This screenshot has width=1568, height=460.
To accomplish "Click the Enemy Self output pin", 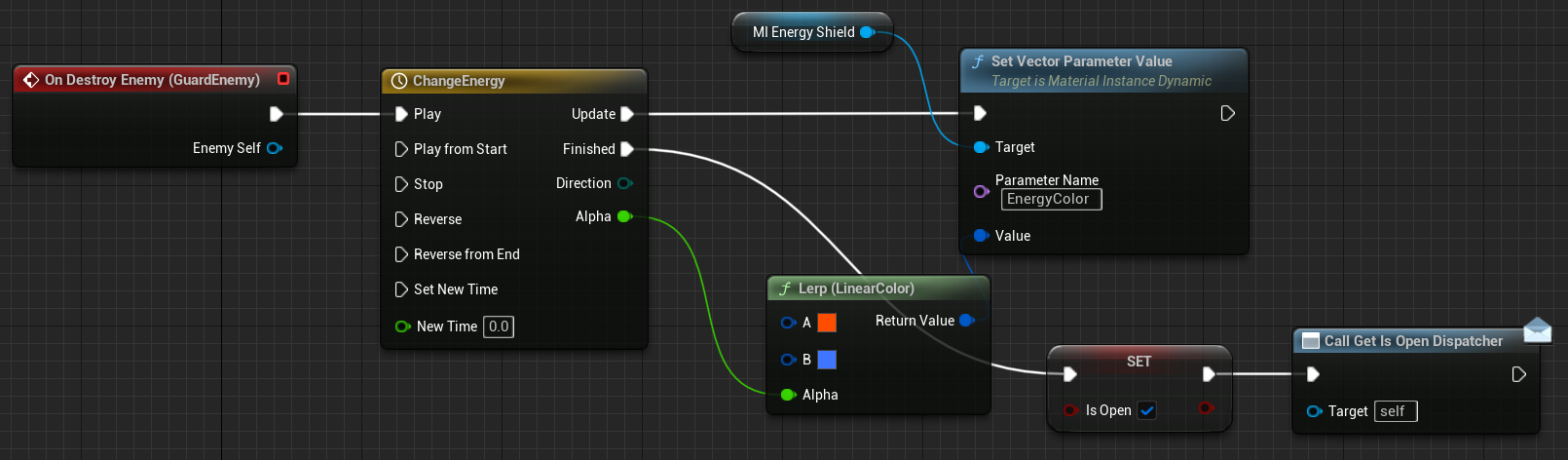I will click(x=275, y=148).
